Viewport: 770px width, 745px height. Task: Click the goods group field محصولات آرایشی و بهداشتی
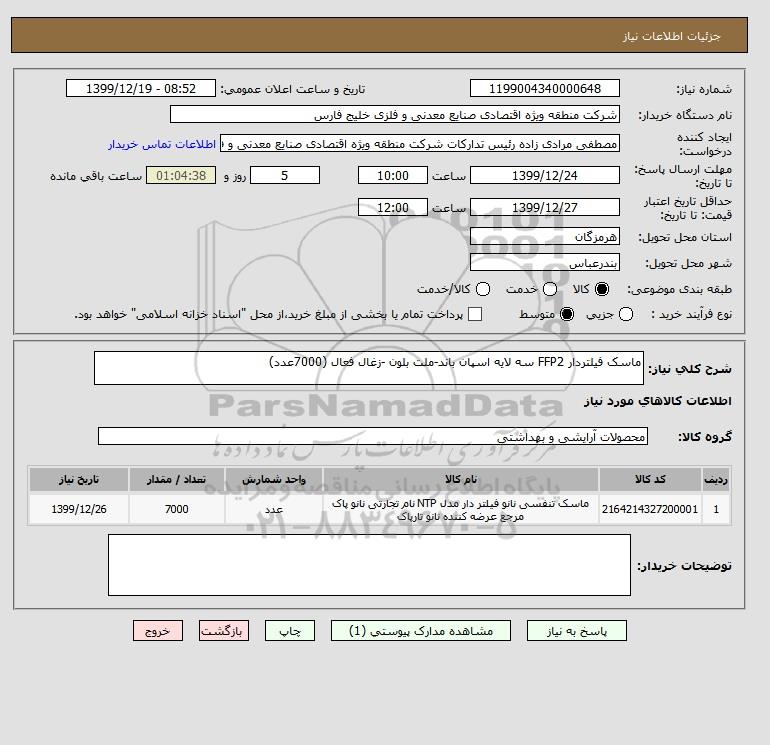[373, 436]
